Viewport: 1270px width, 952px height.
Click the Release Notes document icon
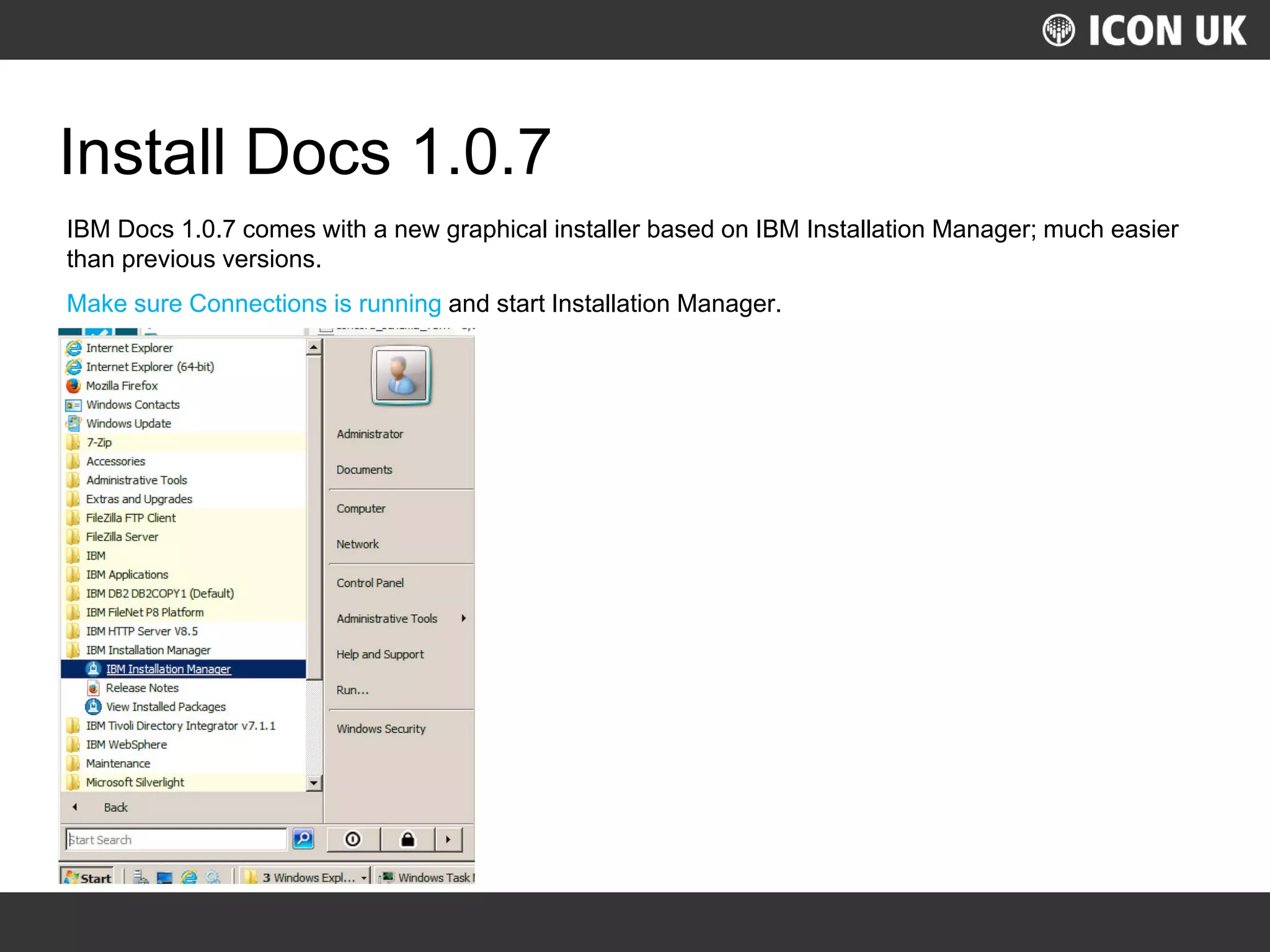click(93, 688)
